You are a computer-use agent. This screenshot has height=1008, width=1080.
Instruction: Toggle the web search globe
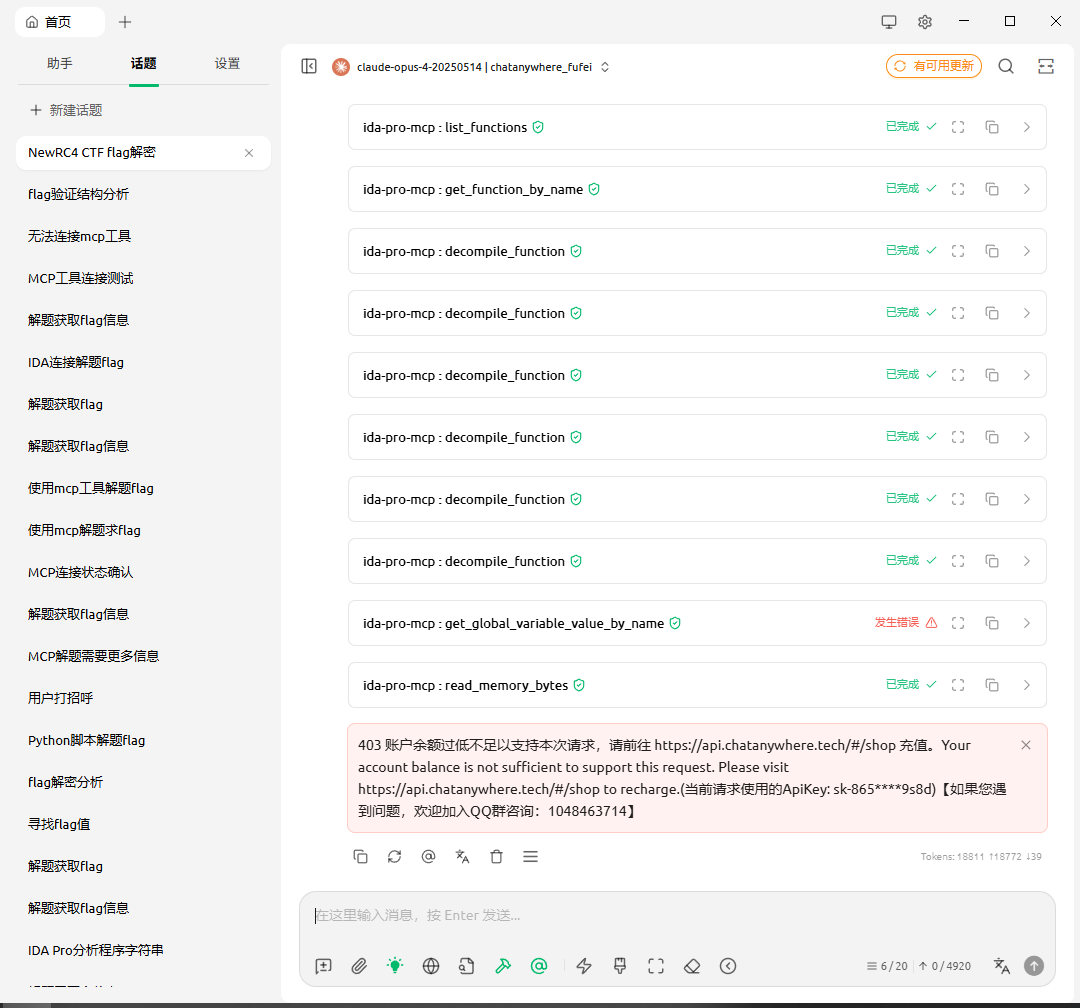coord(431,966)
